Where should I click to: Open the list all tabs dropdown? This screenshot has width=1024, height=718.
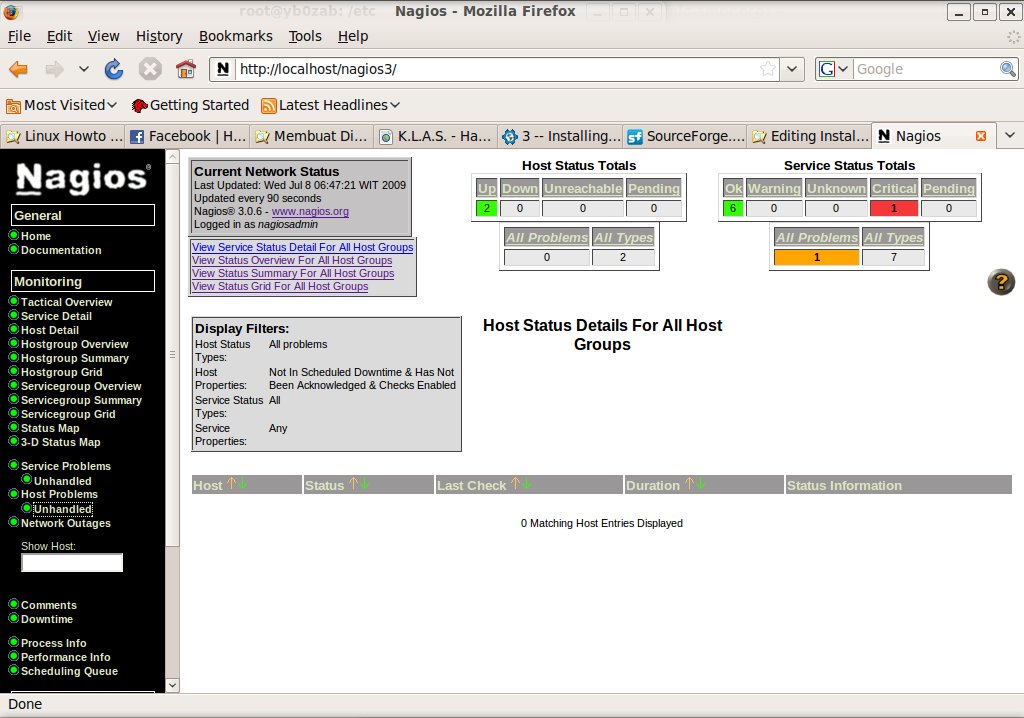[1010, 135]
